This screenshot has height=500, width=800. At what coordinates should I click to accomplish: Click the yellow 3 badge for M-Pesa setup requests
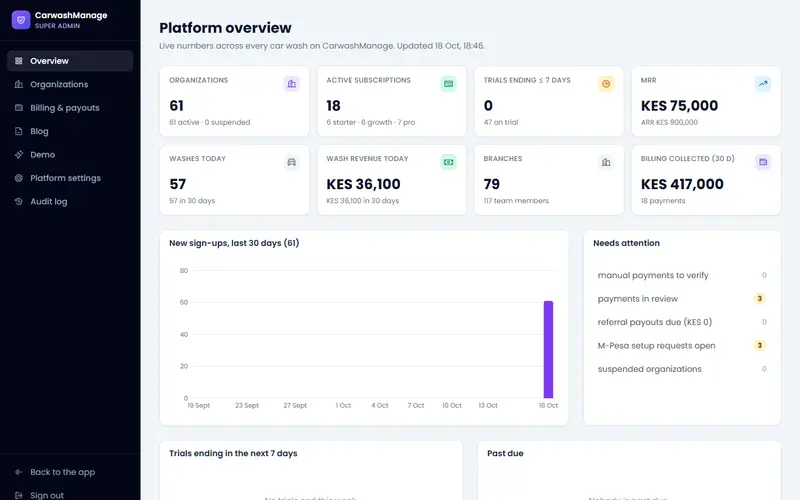coord(760,346)
